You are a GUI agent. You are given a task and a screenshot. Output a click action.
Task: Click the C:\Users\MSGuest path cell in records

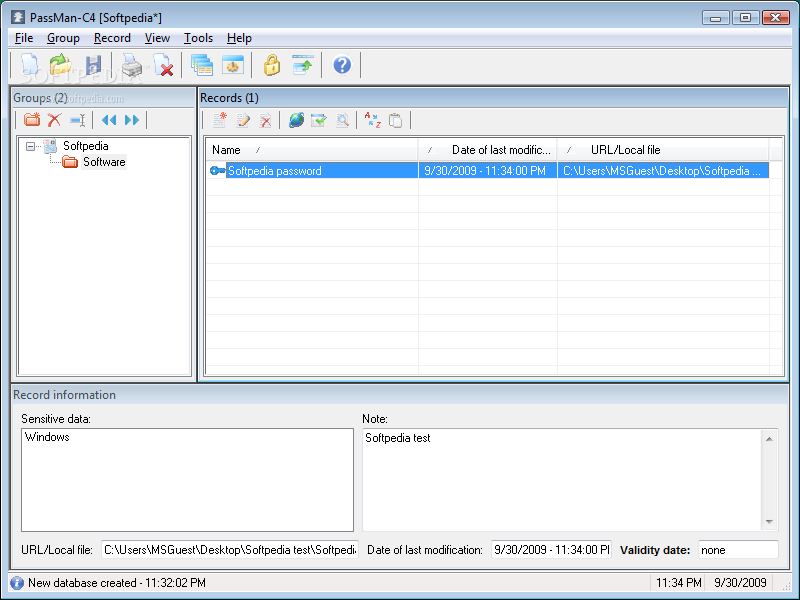pos(662,171)
